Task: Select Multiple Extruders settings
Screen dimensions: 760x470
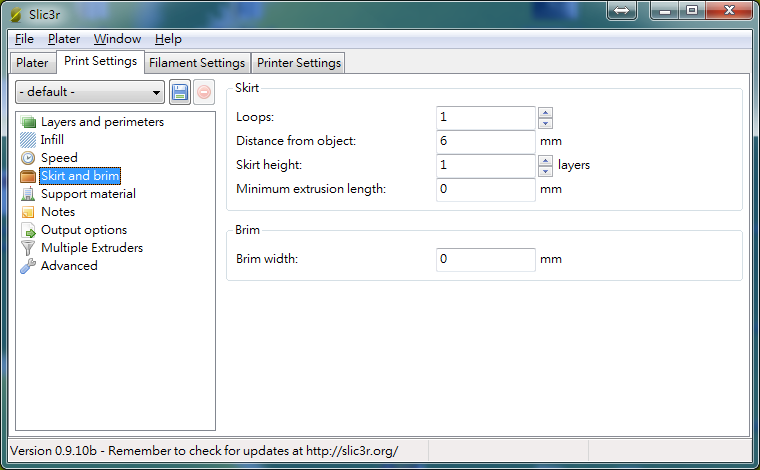Action: point(92,248)
